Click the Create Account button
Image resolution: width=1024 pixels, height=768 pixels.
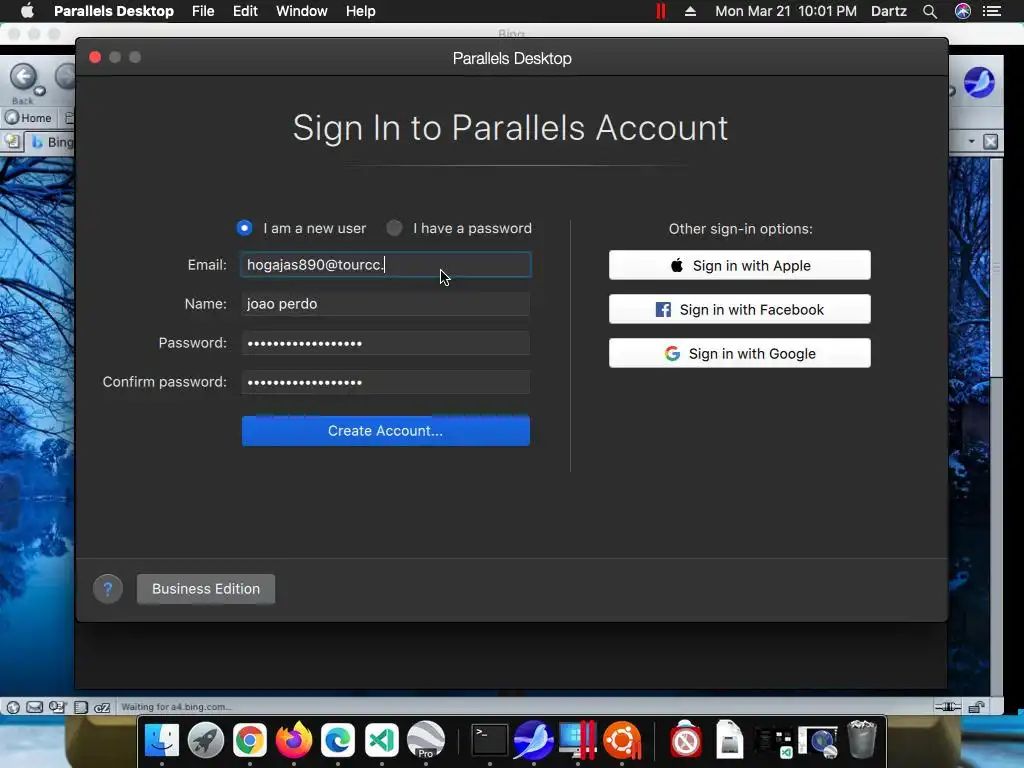tap(385, 431)
